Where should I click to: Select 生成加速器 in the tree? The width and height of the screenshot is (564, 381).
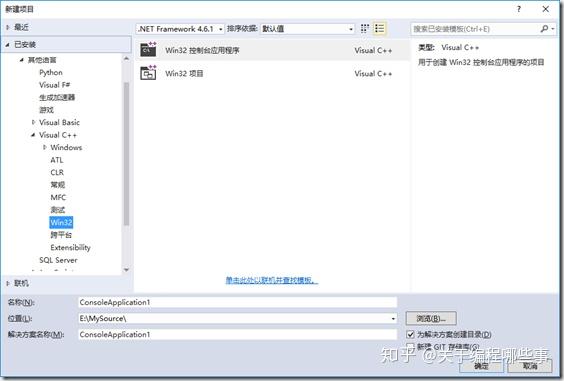tap(57, 97)
